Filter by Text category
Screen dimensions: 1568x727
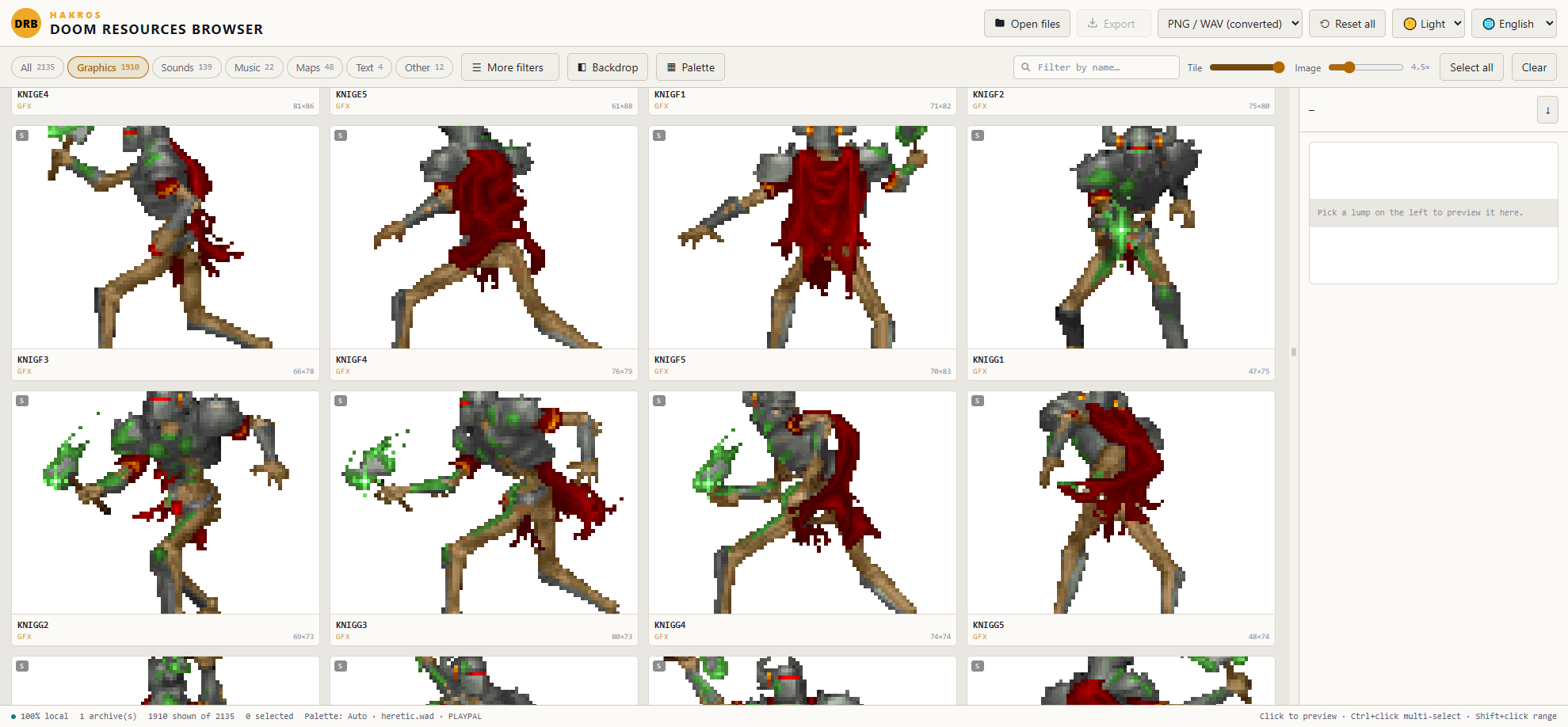[x=369, y=67]
